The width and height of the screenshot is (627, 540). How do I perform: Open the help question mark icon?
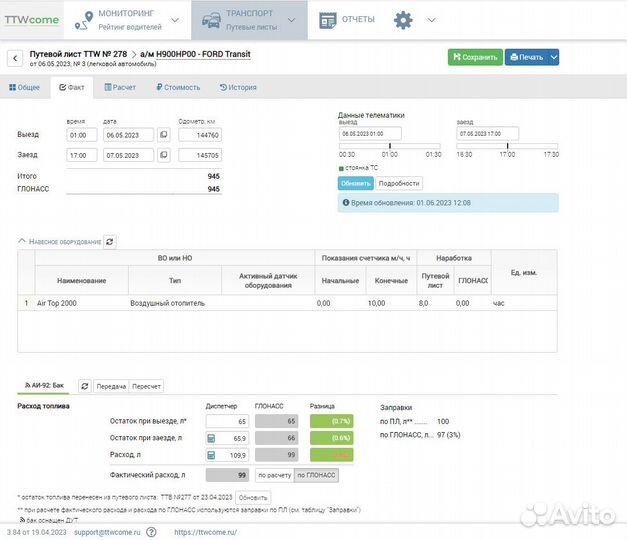pyautogui.click(x=151, y=532)
